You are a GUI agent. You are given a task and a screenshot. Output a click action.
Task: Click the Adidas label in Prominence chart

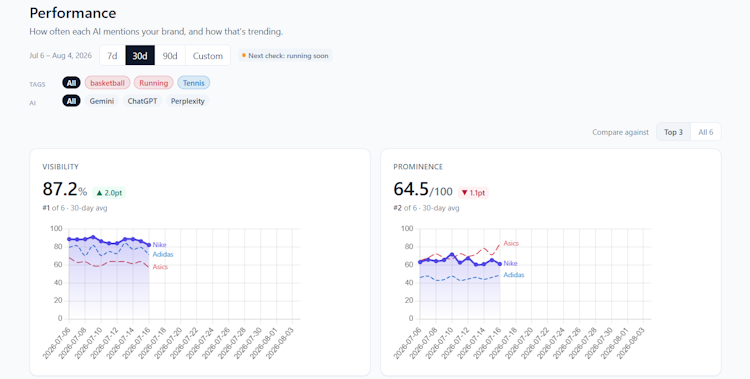pyautogui.click(x=514, y=275)
